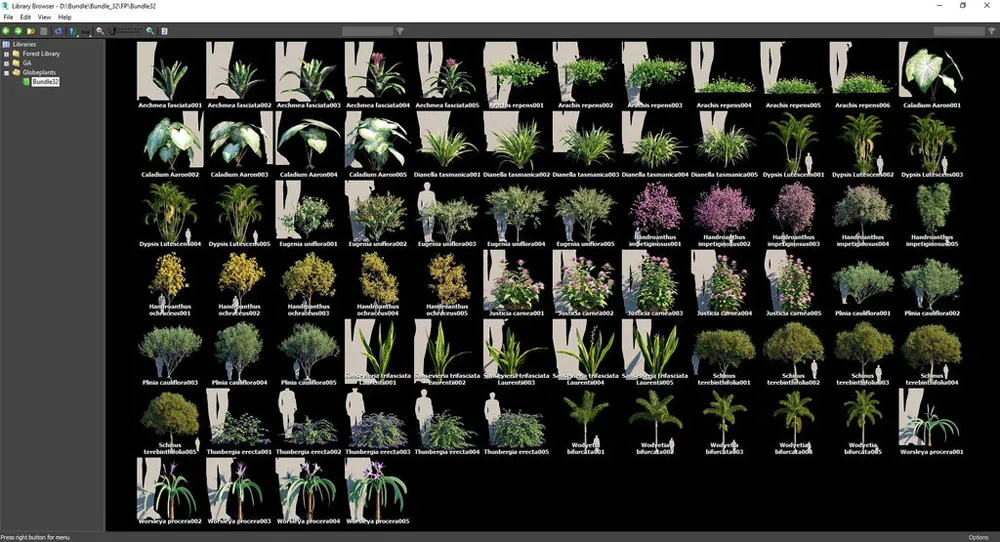Click the blue refresh toolbar icon
Image resolution: width=1000 pixels, height=542 pixels.
point(58,31)
